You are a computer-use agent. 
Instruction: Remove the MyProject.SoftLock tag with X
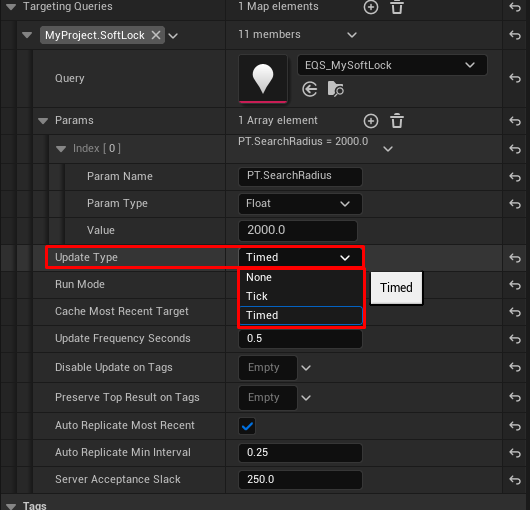click(x=156, y=35)
